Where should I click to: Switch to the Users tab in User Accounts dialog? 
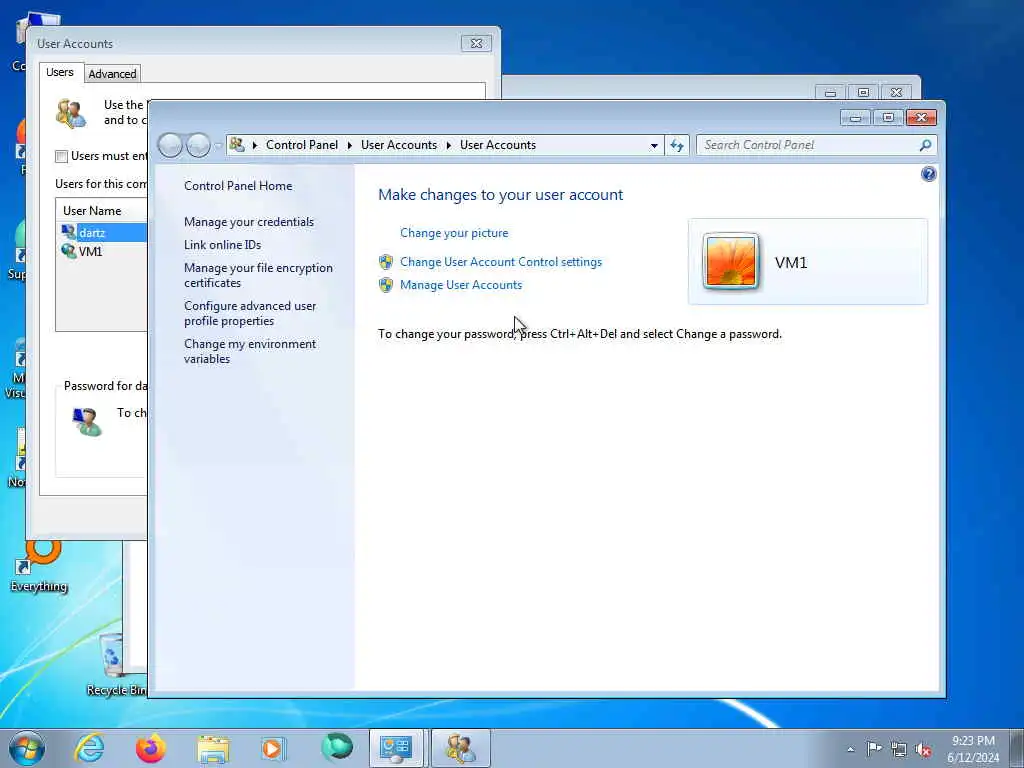tap(59, 72)
